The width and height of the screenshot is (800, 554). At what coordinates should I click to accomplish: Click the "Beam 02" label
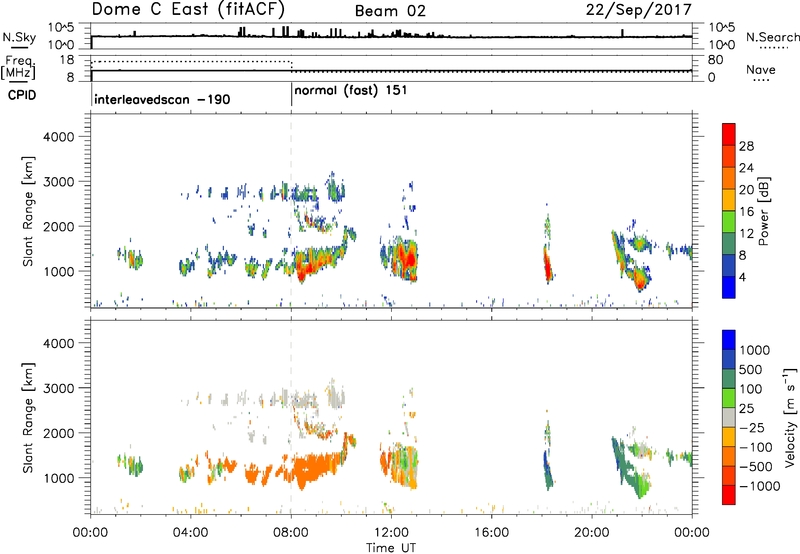390,11
